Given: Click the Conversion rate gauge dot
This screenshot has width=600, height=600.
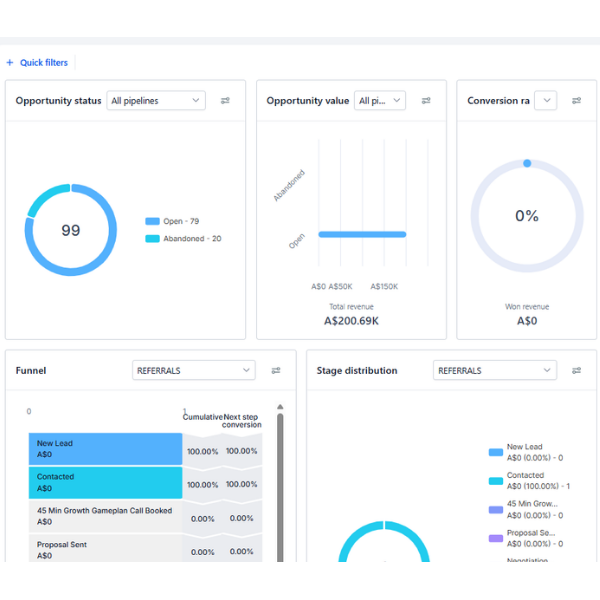Looking at the screenshot, I should [x=527, y=163].
